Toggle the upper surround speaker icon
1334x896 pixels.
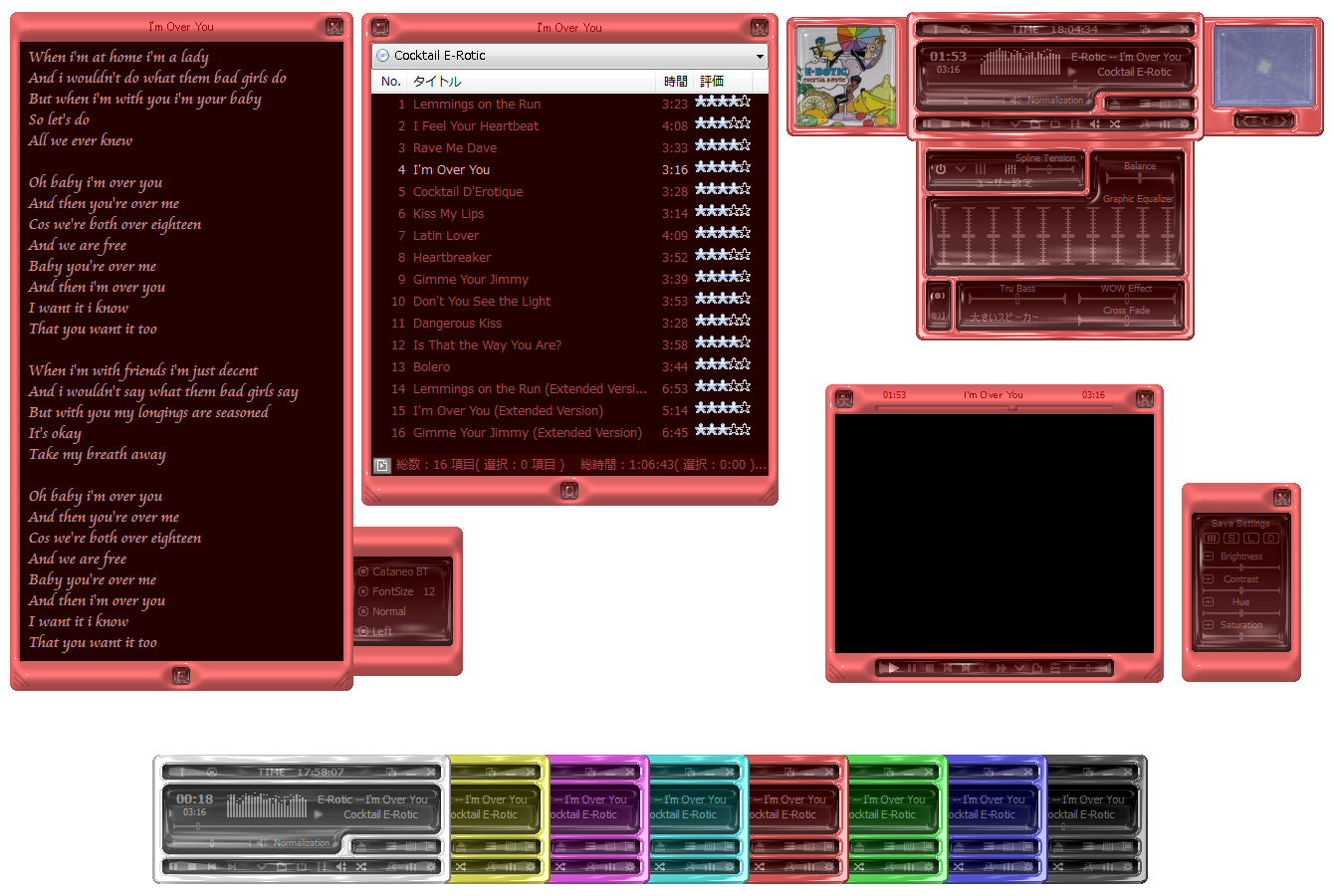coord(938,296)
